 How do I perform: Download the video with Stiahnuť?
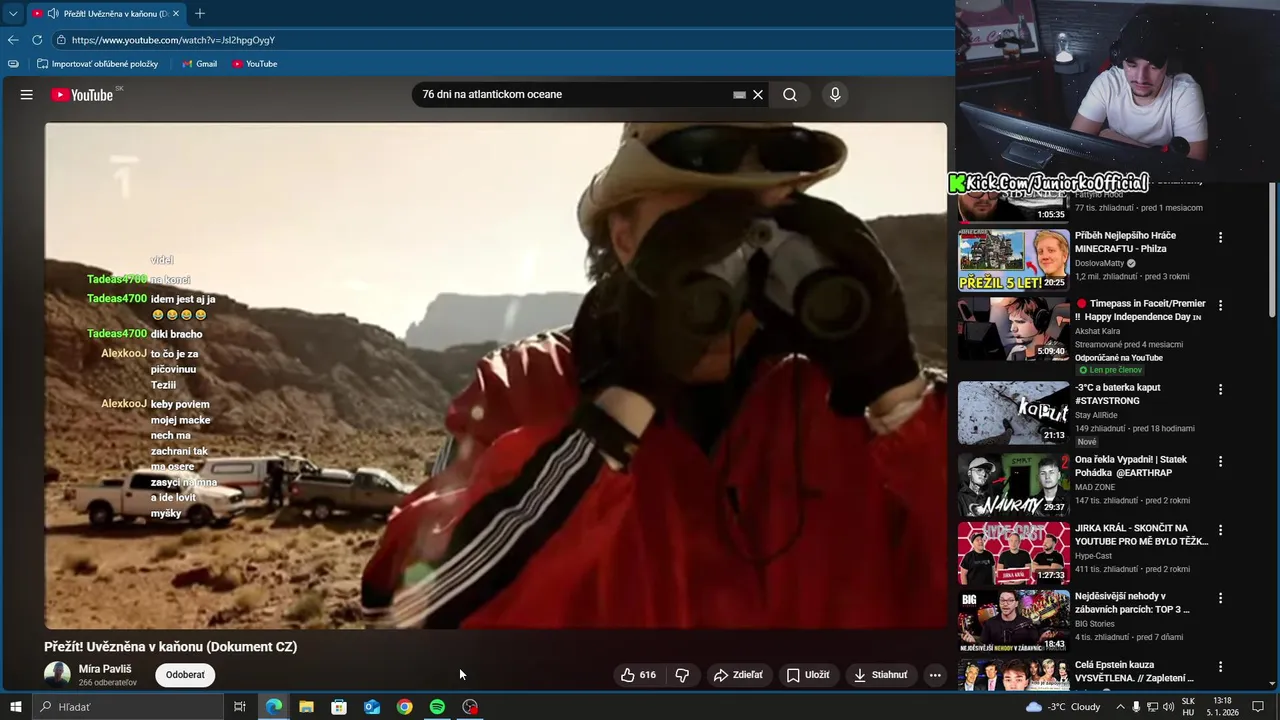[x=881, y=675]
